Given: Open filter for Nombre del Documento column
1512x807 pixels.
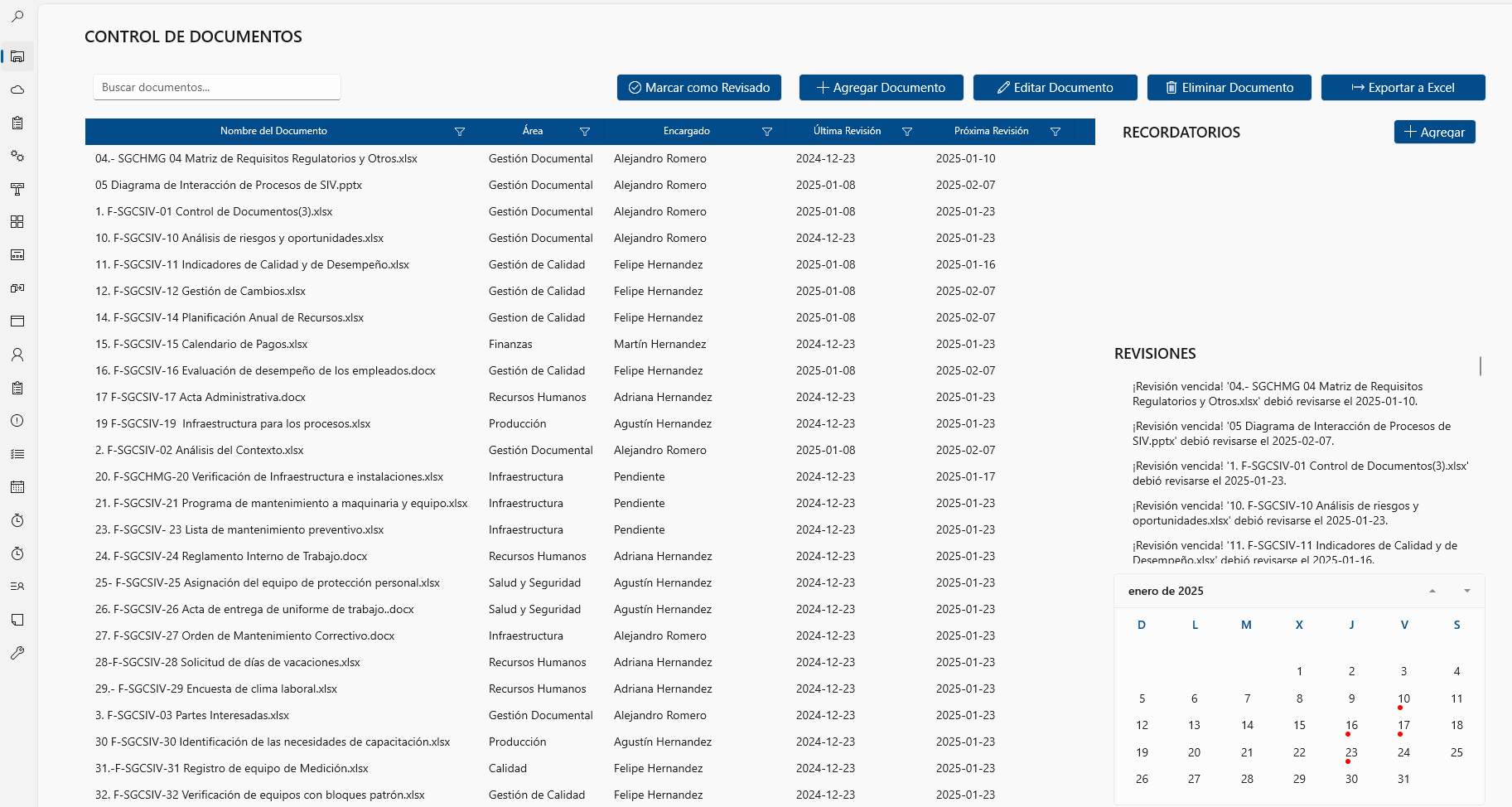Looking at the screenshot, I should point(460,132).
